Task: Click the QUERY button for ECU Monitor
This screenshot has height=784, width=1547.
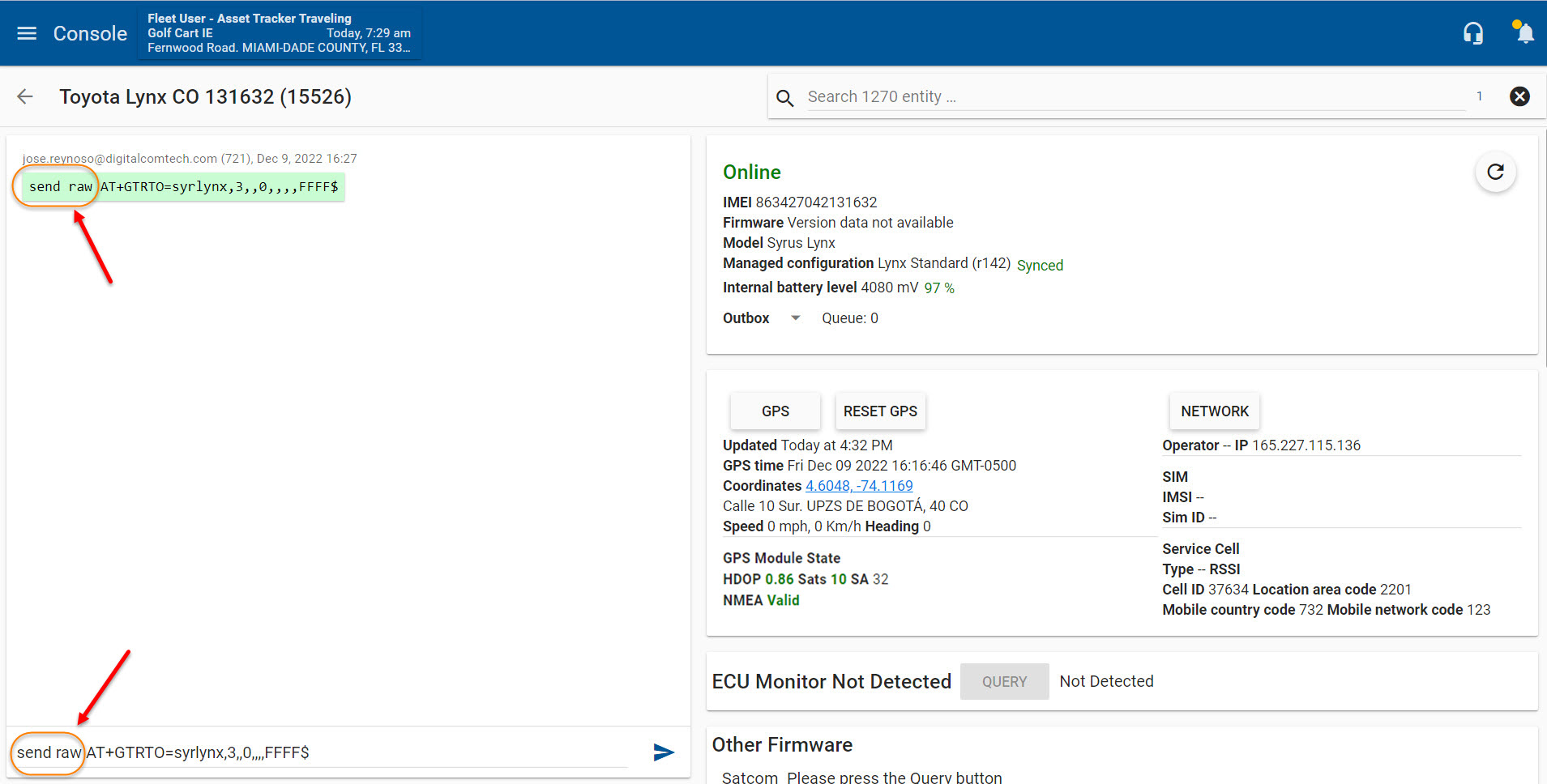Action: (1004, 682)
